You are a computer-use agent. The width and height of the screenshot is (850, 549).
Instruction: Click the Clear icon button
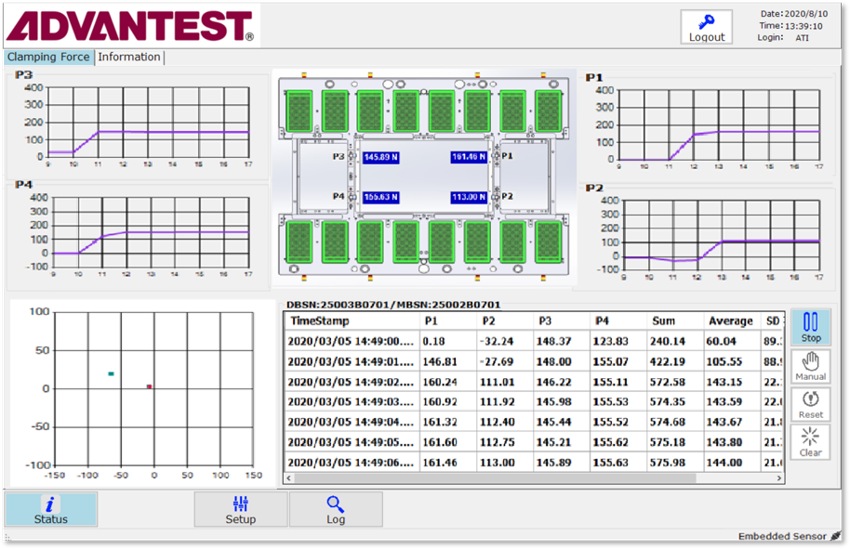pyautogui.click(x=810, y=441)
